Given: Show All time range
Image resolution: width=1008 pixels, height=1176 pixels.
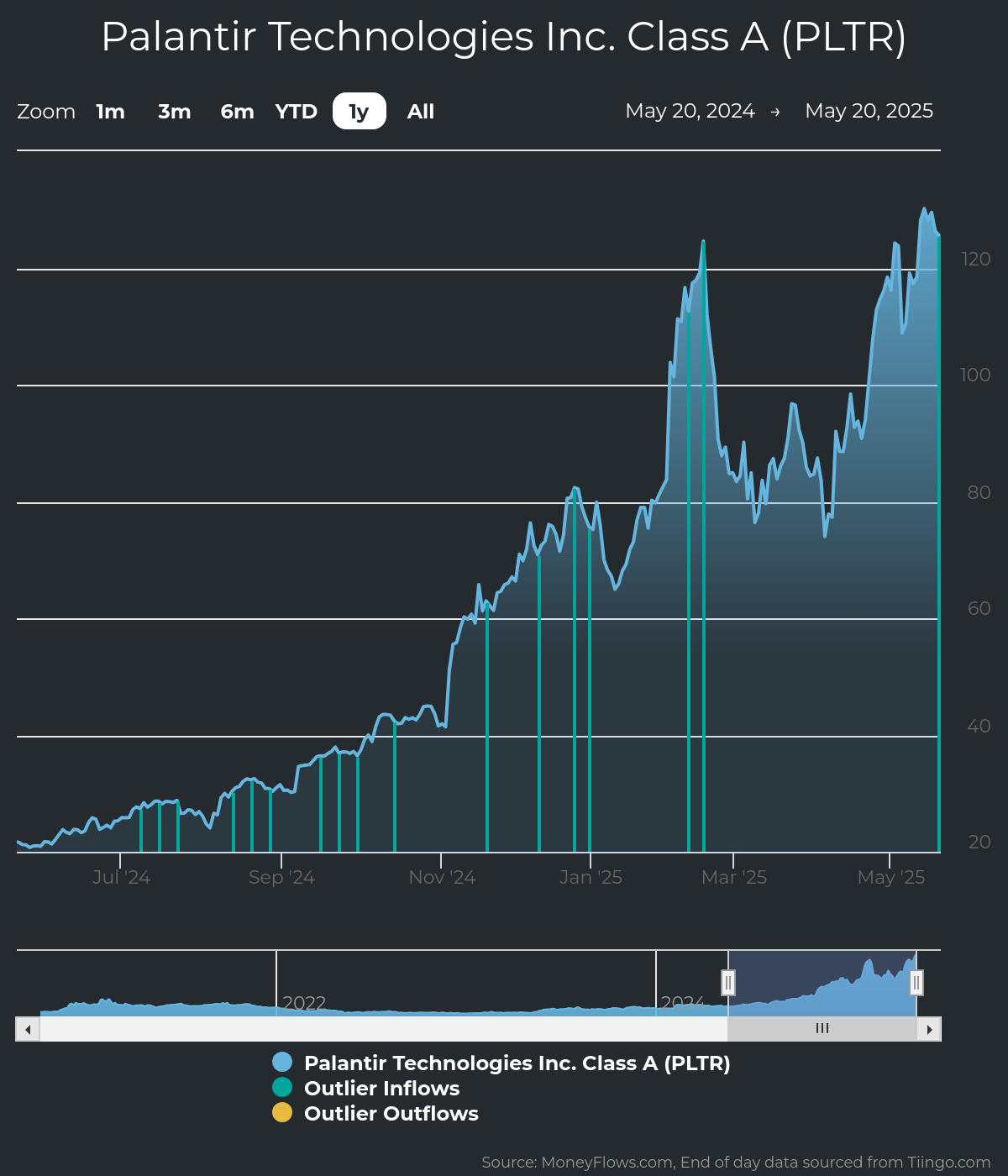Looking at the screenshot, I should tap(421, 112).
